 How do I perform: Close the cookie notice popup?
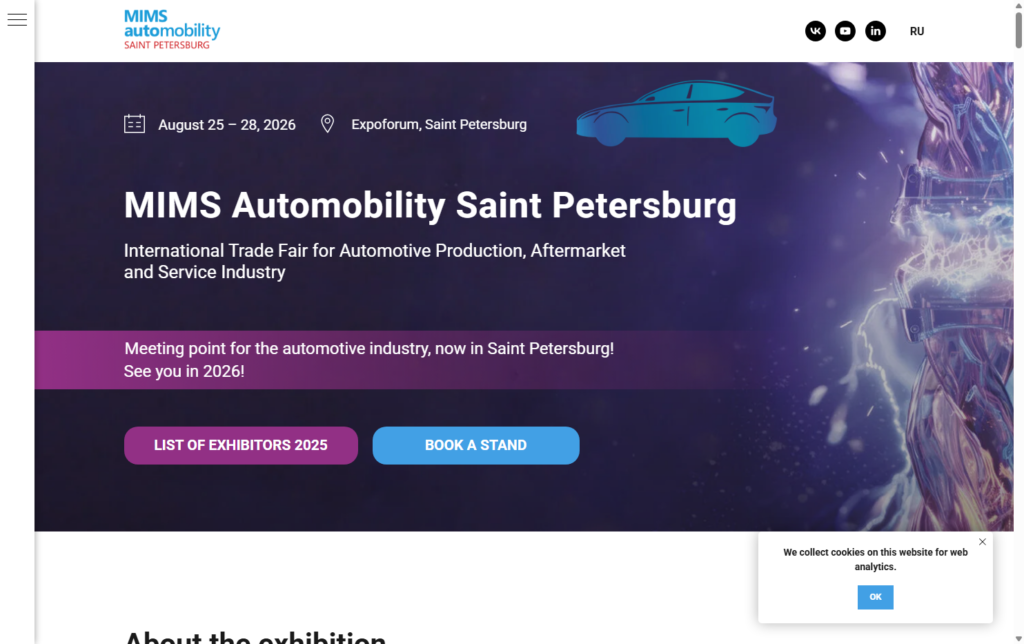982,542
